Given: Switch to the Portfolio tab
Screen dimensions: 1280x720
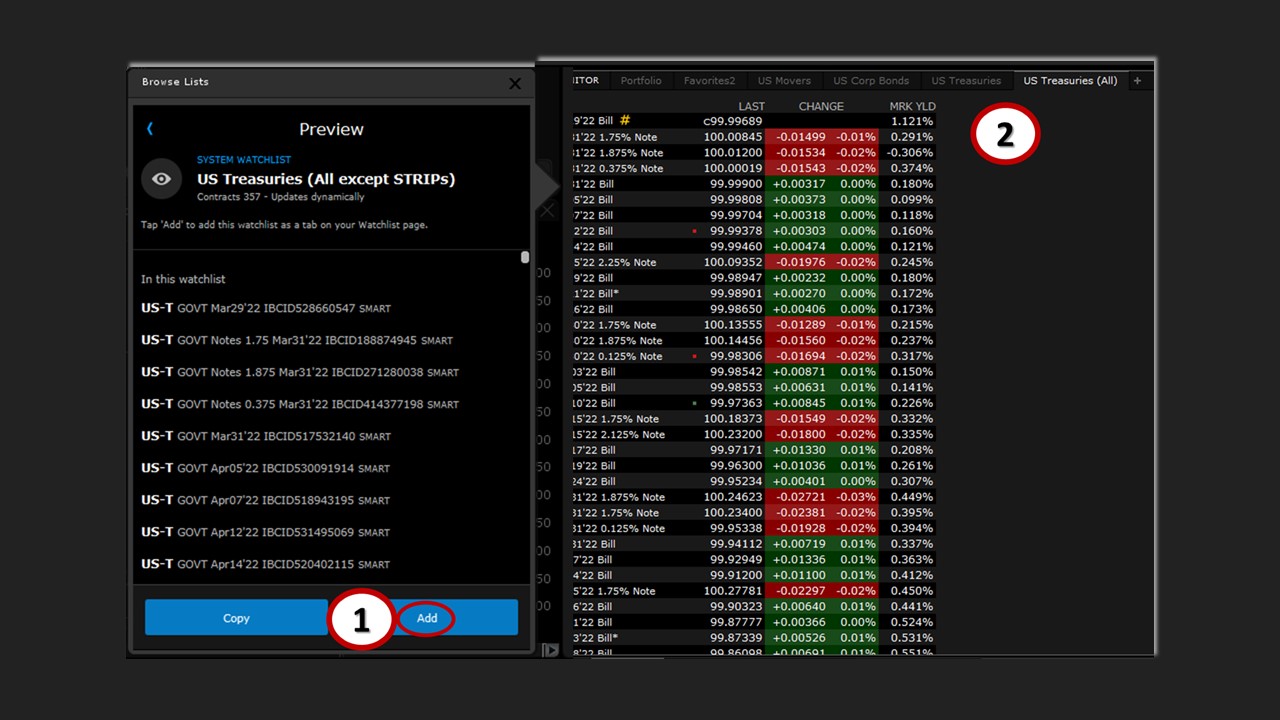Looking at the screenshot, I should 641,81.
